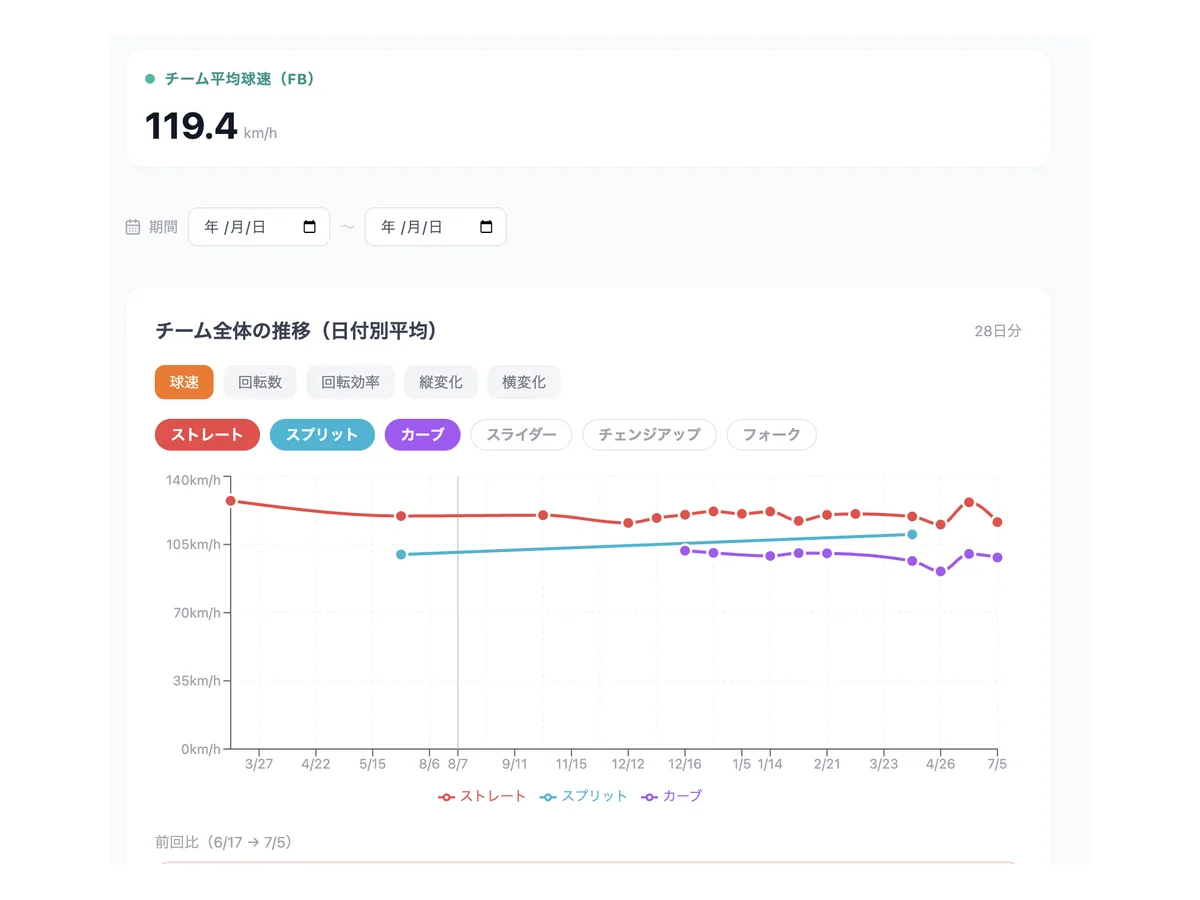
Task: Enable the スライダー pitch filter
Action: pos(521,435)
